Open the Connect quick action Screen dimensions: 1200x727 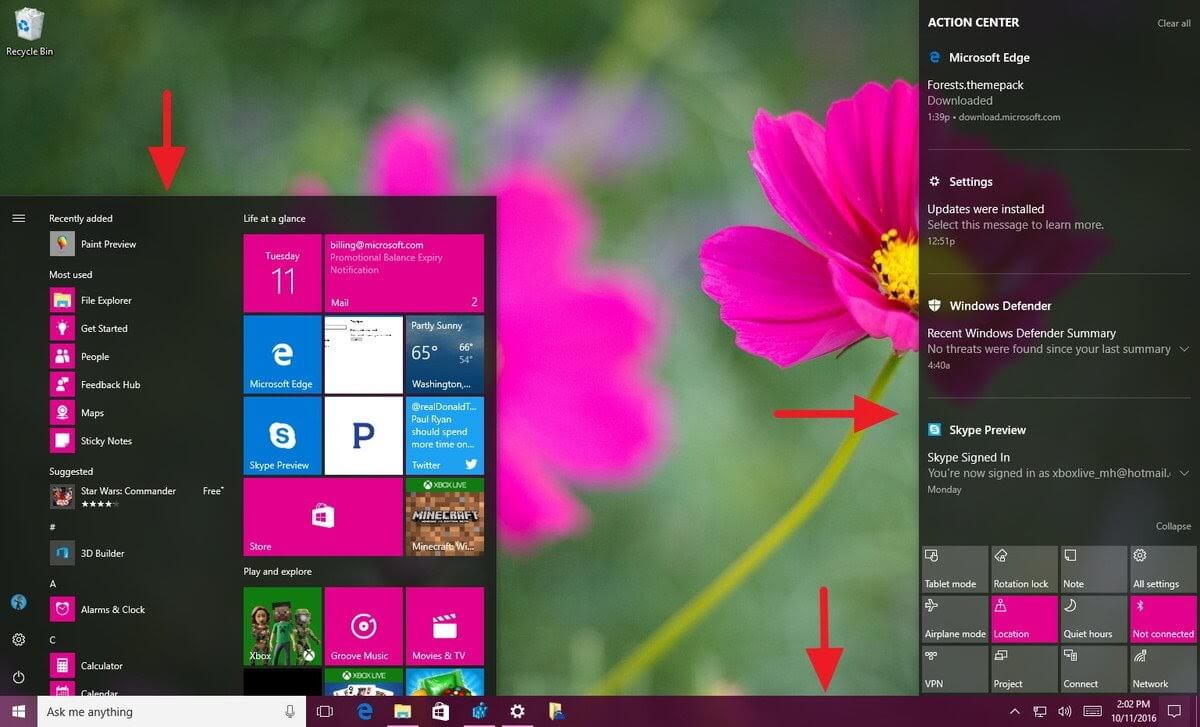click(x=1092, y=668)
